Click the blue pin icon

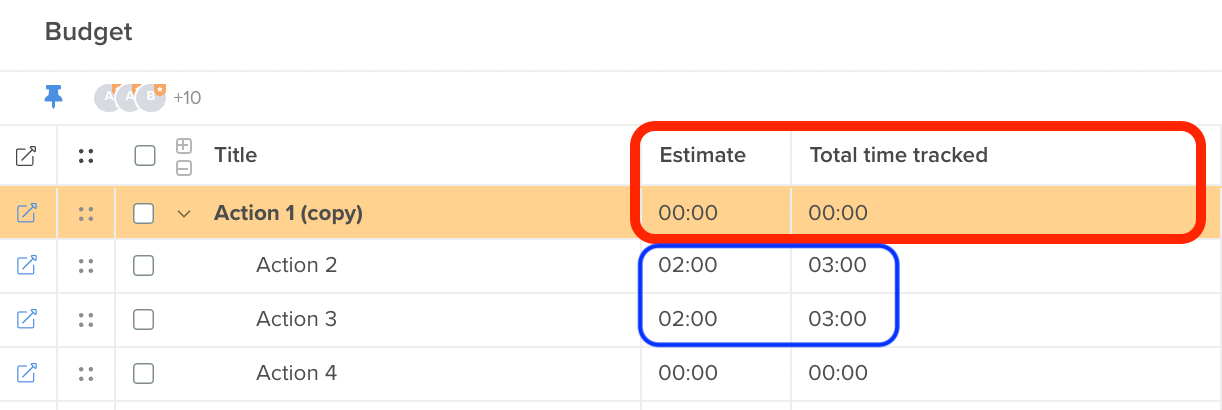[53, 97]
